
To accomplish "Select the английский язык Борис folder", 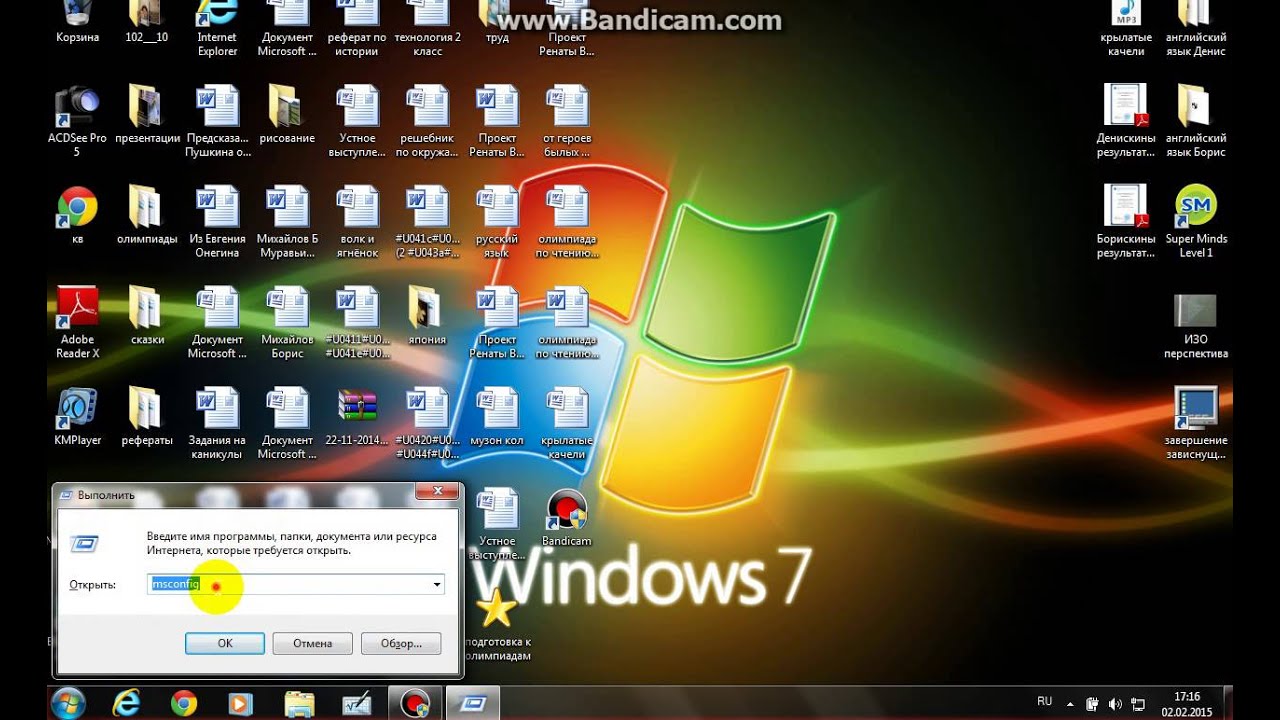I will tap(1196, 121).
